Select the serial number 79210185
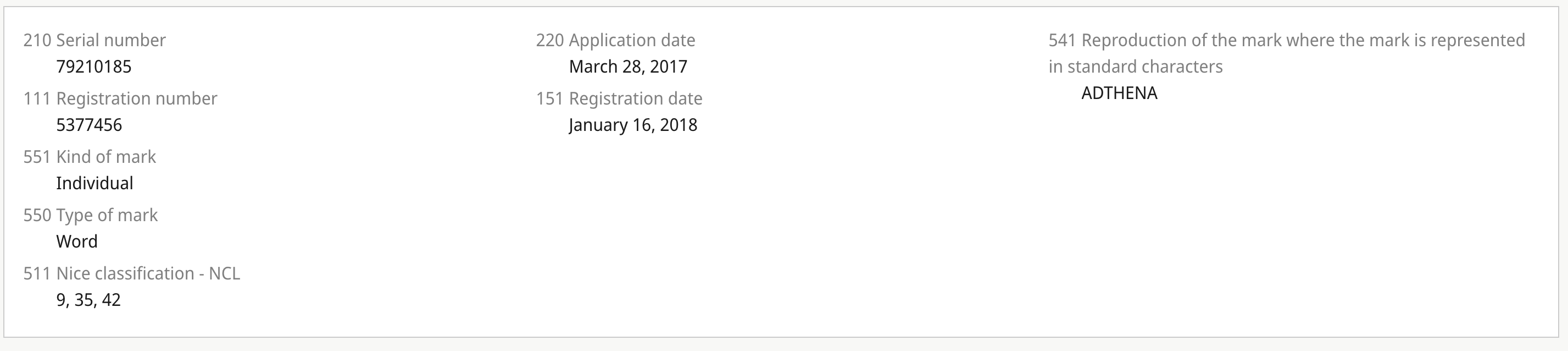This screenshot has width=1568, height=351. pos(94,67)
